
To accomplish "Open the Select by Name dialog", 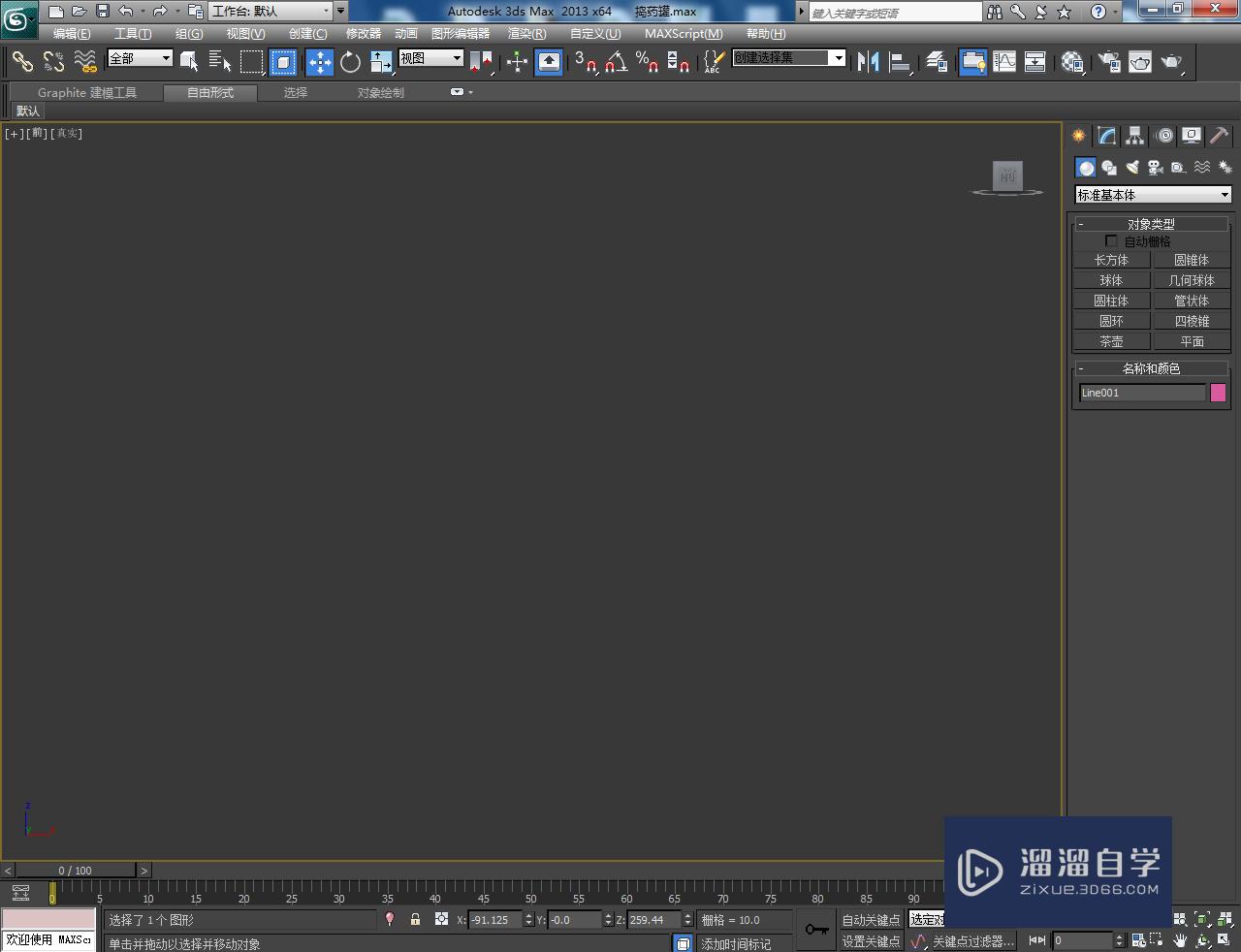I will pyautogui.click(x=220, y=62).
